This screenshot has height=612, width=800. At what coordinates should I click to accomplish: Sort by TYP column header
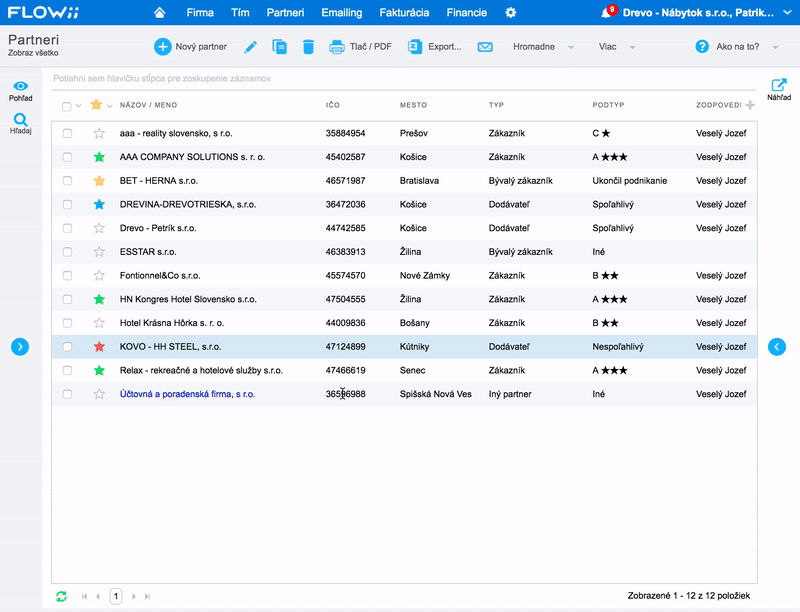[x=496, y=105]
